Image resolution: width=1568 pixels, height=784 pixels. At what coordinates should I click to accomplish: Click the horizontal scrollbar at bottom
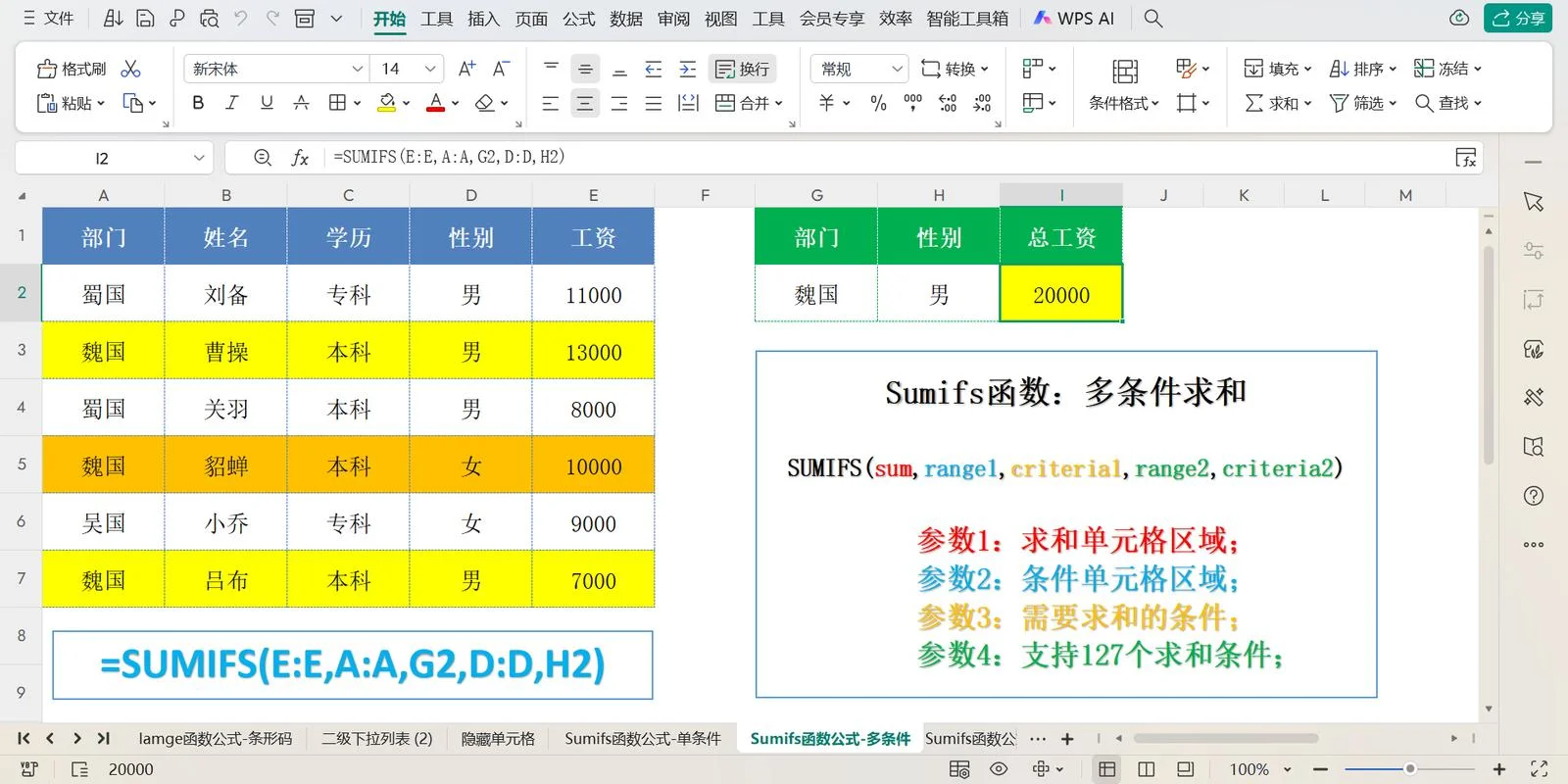1225,738
